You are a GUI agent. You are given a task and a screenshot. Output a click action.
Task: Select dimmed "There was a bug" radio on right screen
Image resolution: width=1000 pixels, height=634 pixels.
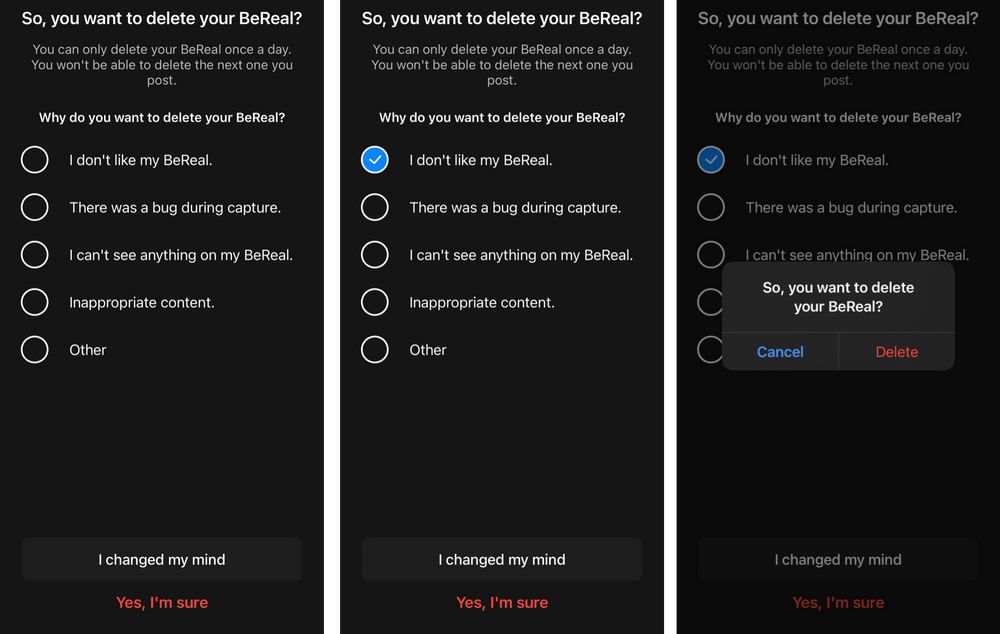[x=711, y=207]
